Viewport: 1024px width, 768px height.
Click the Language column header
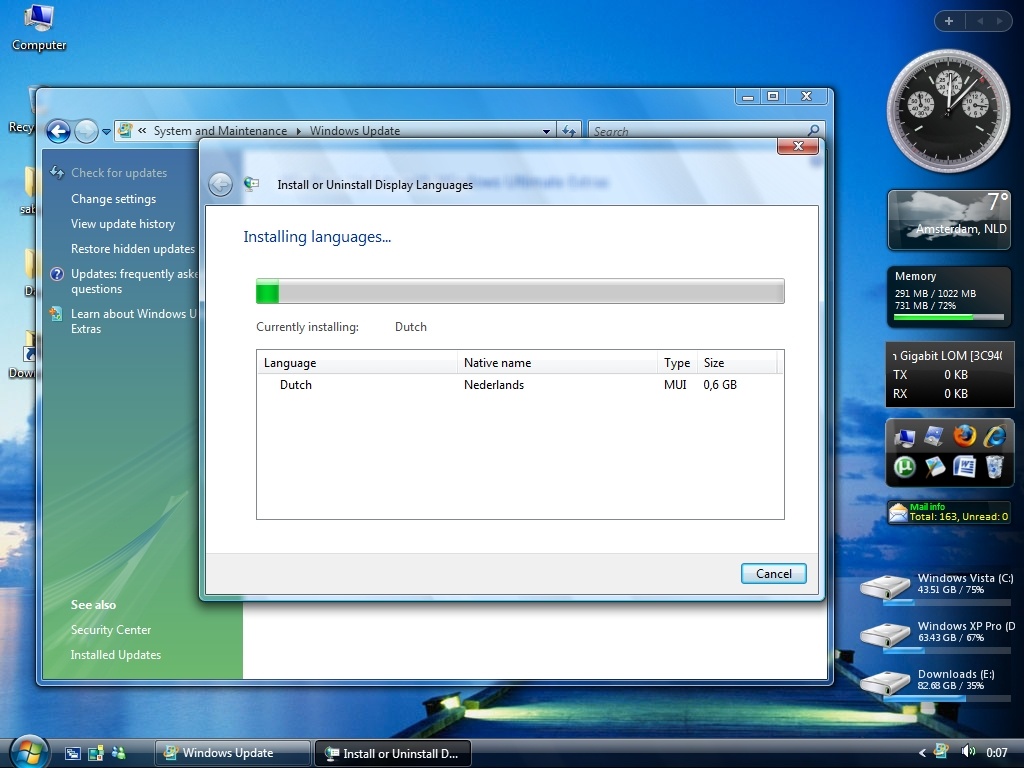tap(357, 362)
